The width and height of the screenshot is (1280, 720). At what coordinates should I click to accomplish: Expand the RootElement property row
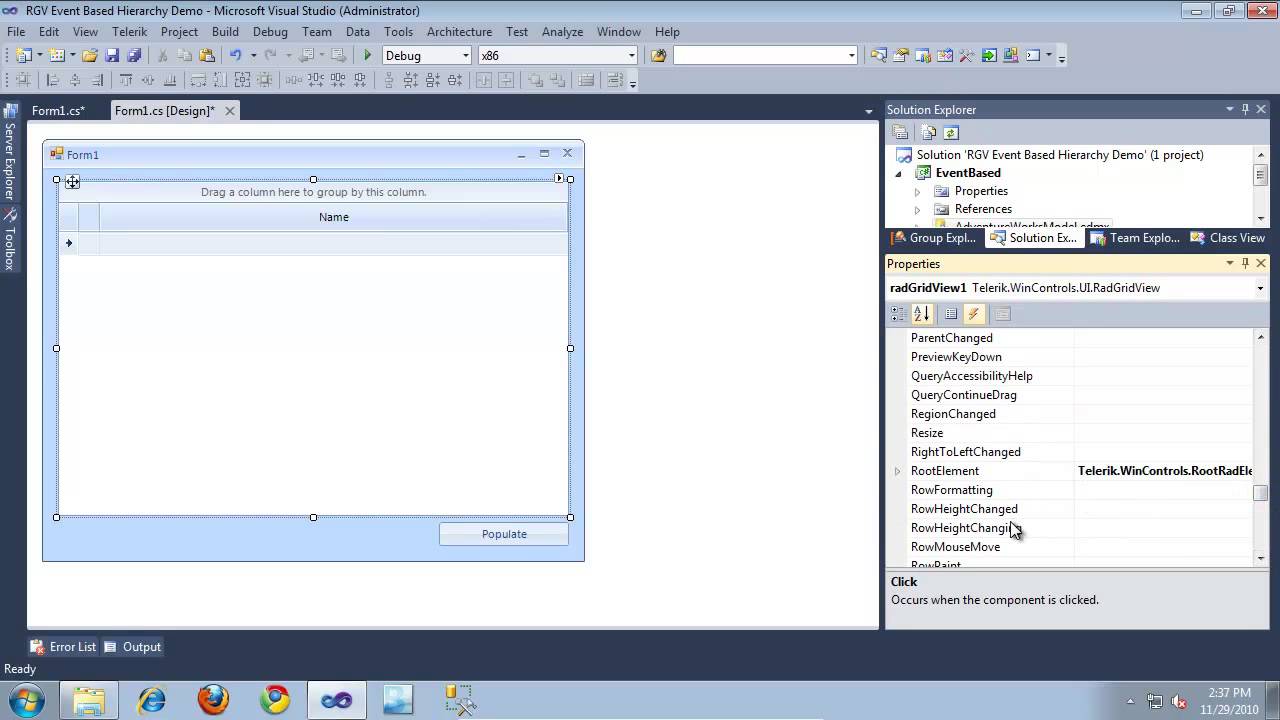(897, 471)
